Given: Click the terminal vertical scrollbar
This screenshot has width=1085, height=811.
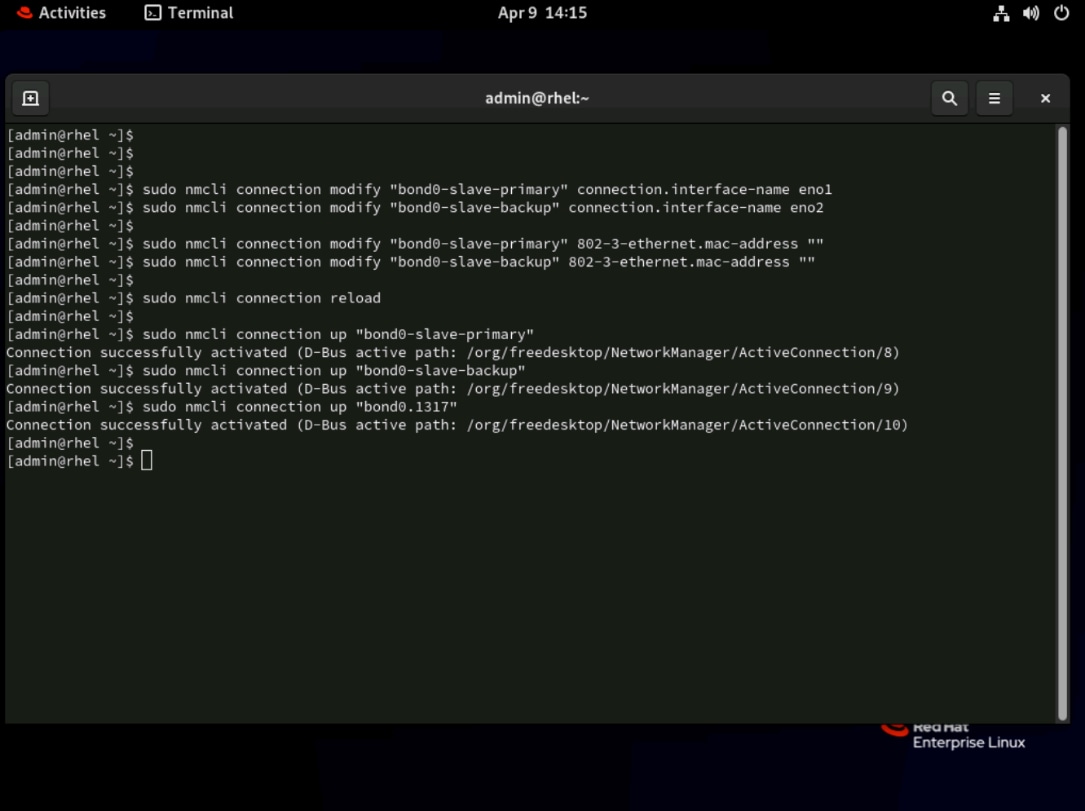Looking at the screenshot, I should tap(1062, 423).
